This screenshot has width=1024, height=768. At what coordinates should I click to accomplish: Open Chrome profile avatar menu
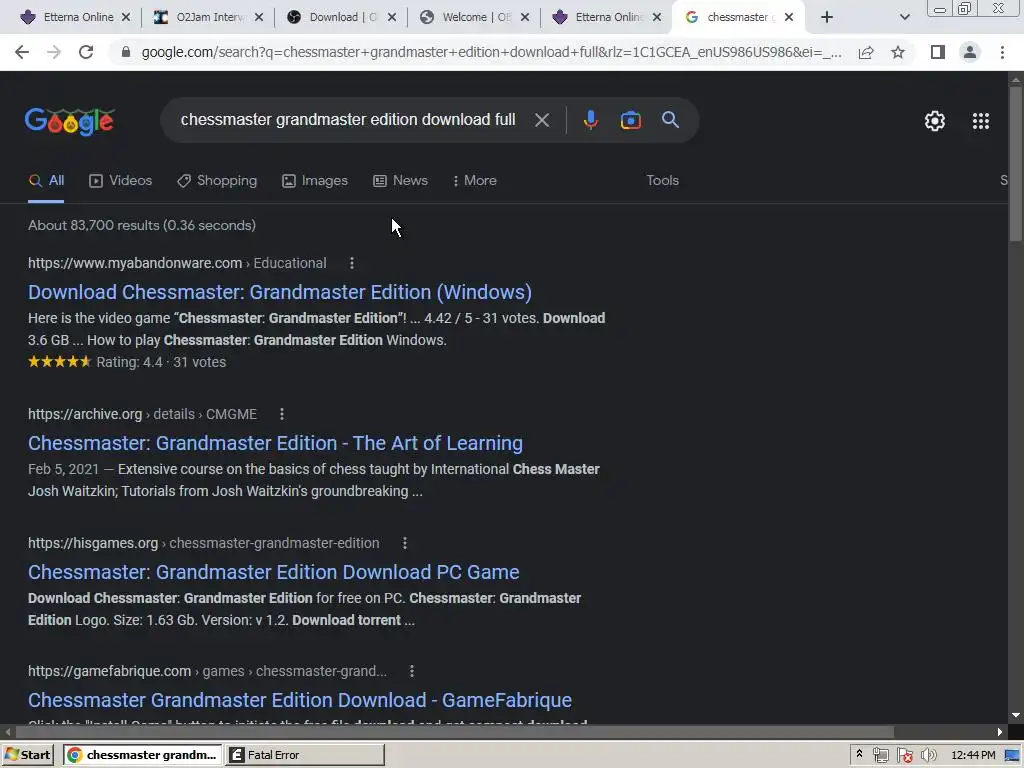coord(970,52)
